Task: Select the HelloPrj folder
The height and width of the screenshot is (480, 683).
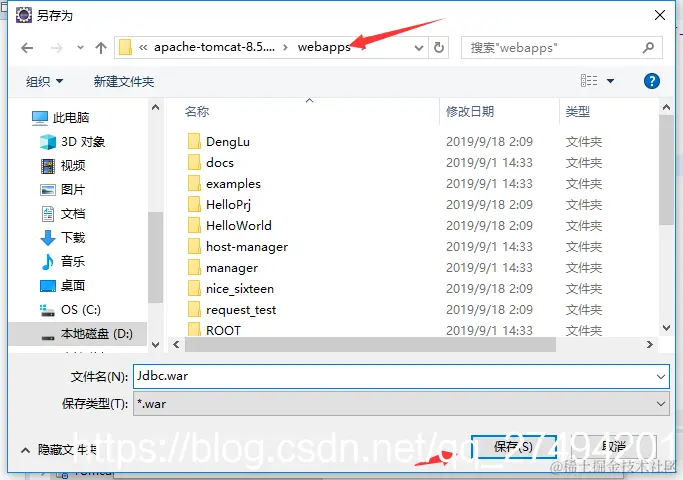Action: pyautogui.click(x=228, y=205)
